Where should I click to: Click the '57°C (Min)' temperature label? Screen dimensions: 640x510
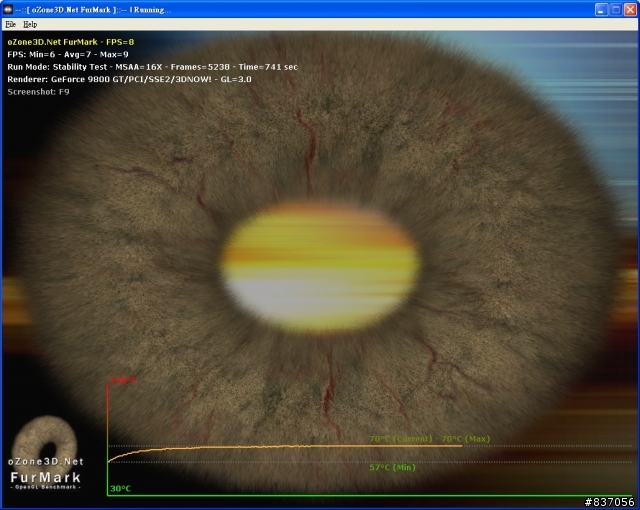coord(392,467)
